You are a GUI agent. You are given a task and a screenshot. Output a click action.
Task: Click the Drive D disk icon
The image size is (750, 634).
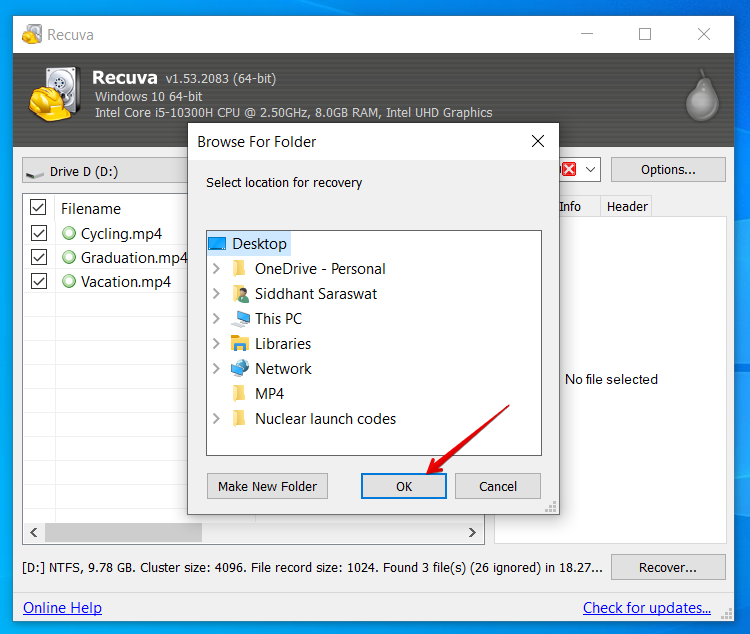pos(35,174)
